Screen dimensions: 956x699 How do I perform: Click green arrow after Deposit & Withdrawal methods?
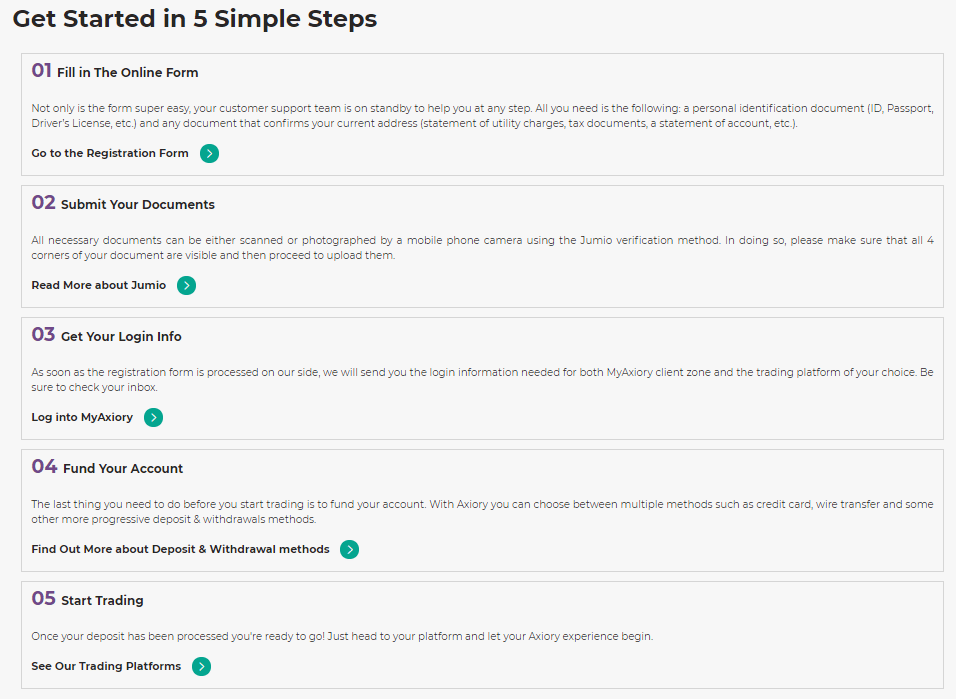(349, 550)
